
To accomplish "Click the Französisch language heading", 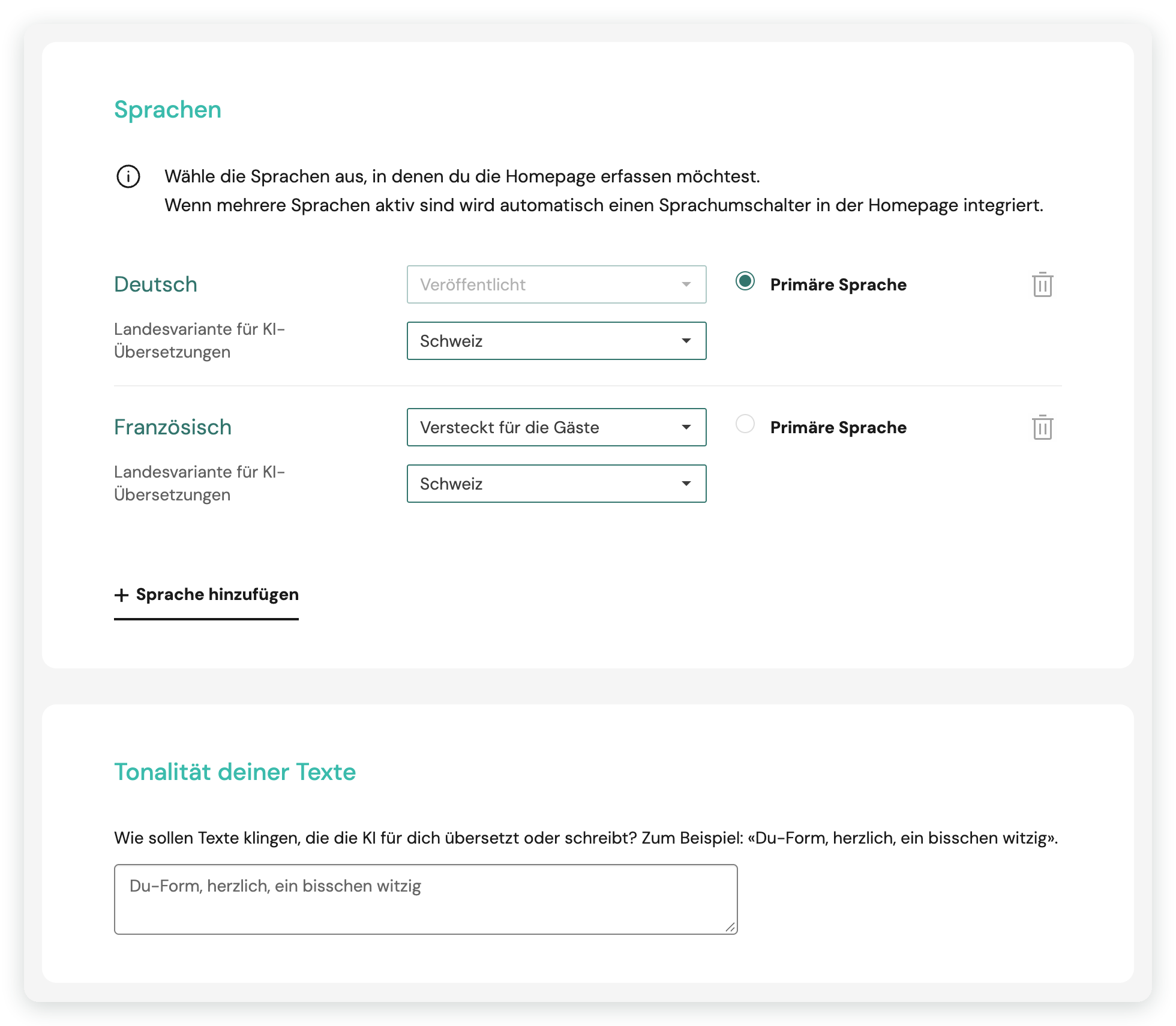I will (173, 427).
